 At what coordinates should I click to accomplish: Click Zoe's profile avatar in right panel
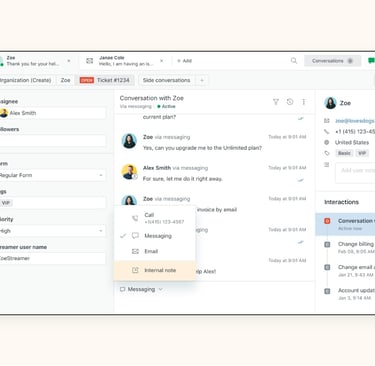tap(330, 103)
